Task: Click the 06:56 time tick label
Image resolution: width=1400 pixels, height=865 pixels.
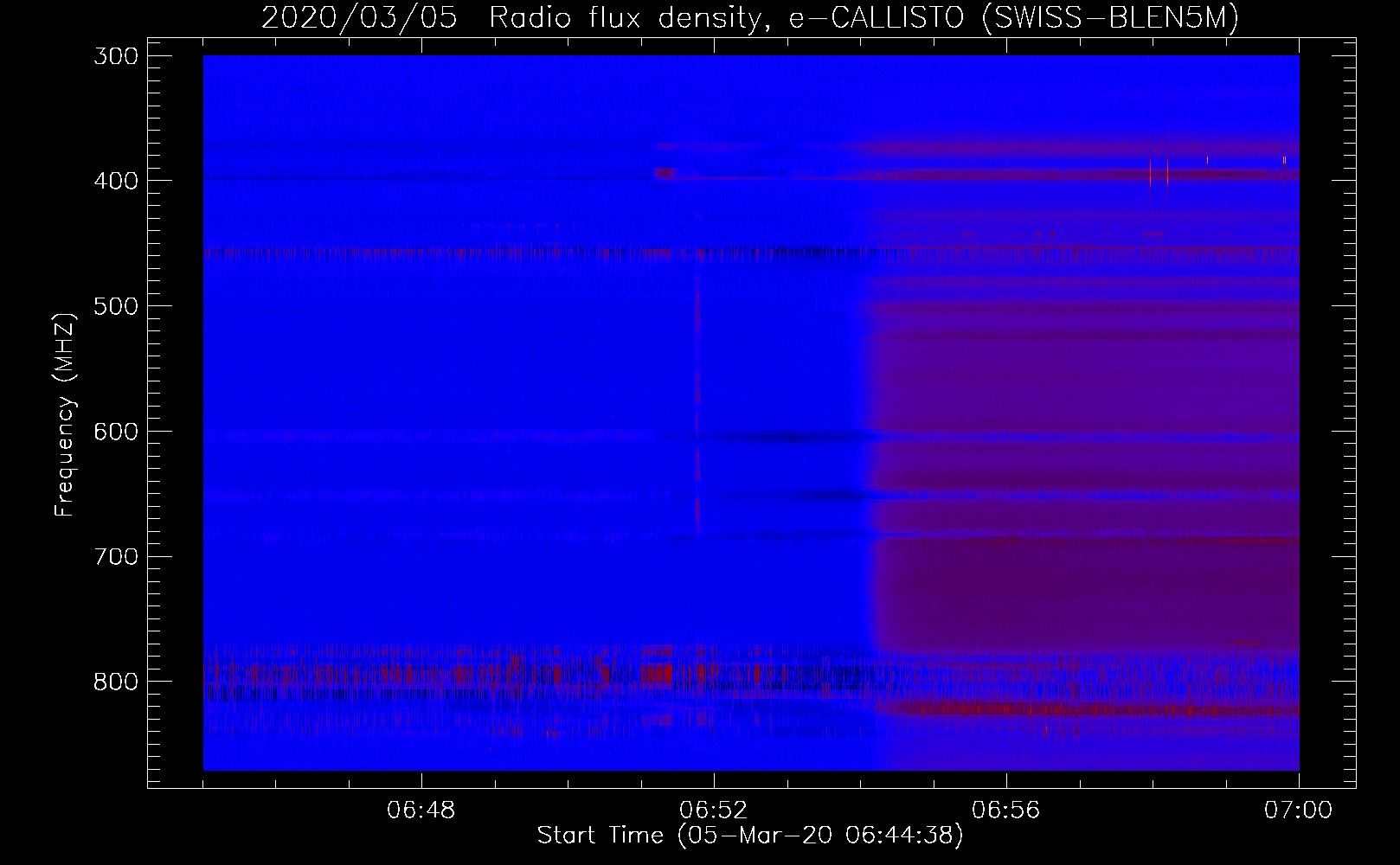Action: point(1006,811)
